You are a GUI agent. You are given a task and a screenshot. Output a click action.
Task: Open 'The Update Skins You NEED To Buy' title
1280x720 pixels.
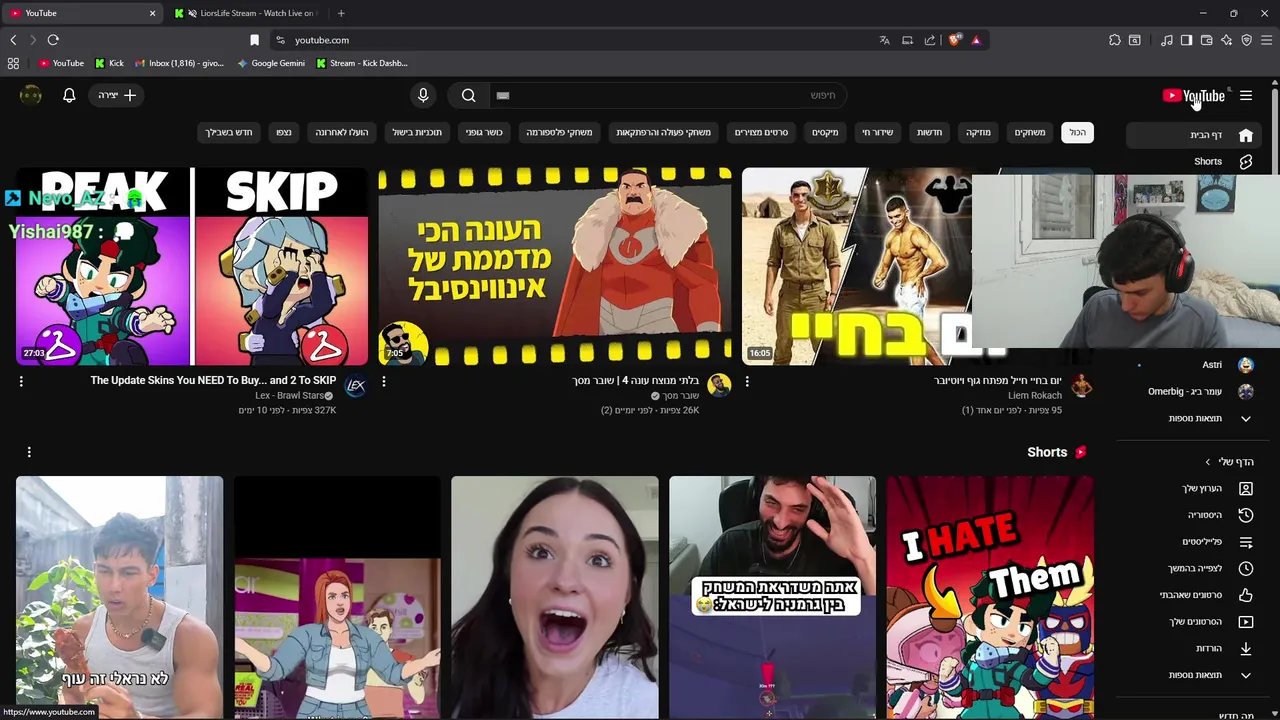(x=213, y=380)
